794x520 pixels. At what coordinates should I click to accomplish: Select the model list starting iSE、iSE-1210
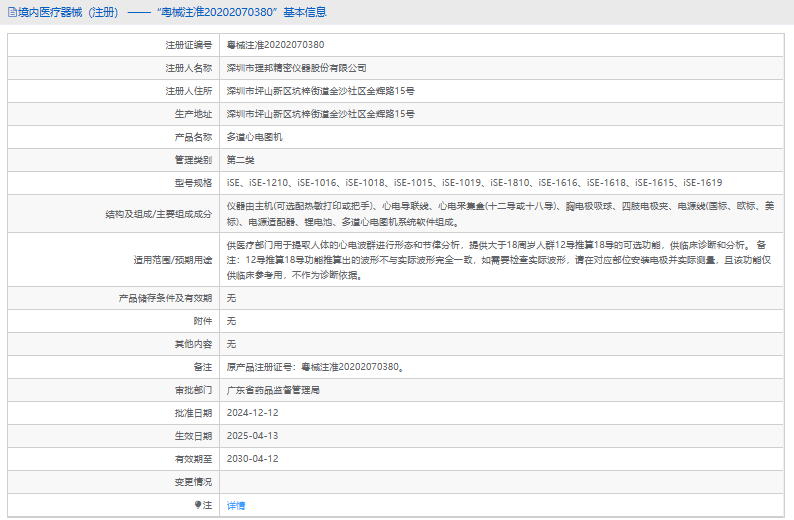[x=474, y=183]
